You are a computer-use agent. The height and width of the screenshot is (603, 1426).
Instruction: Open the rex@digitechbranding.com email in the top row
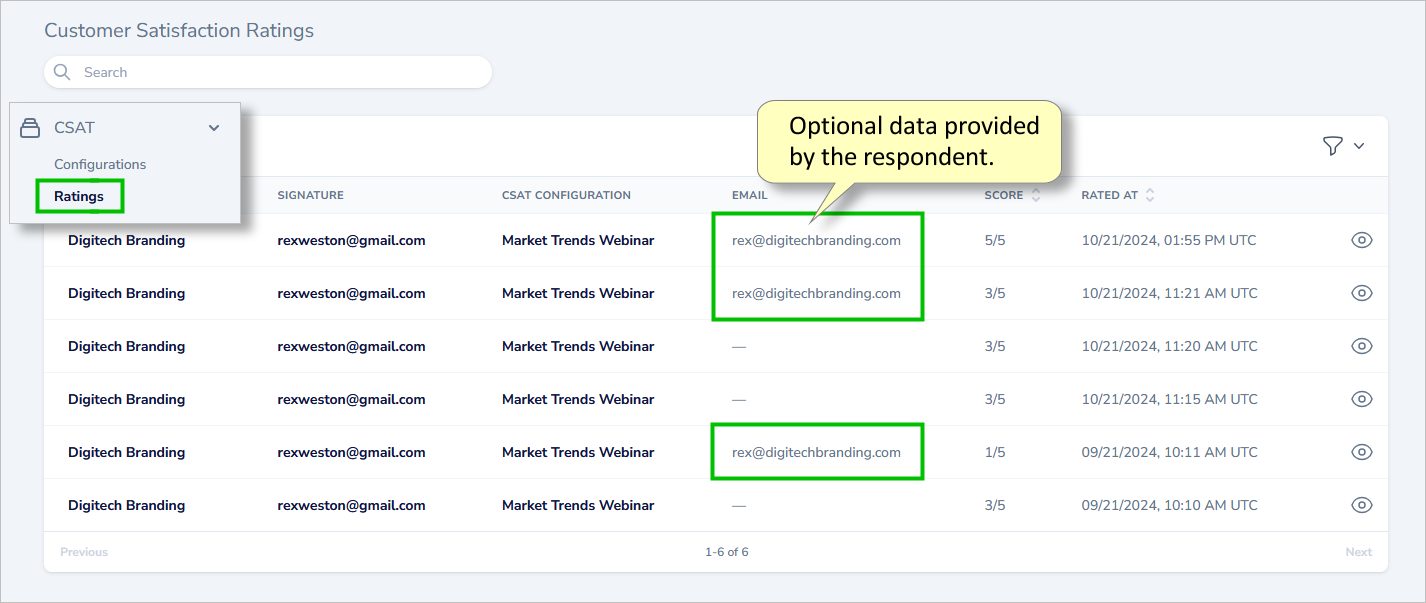(x=816, y=240)
